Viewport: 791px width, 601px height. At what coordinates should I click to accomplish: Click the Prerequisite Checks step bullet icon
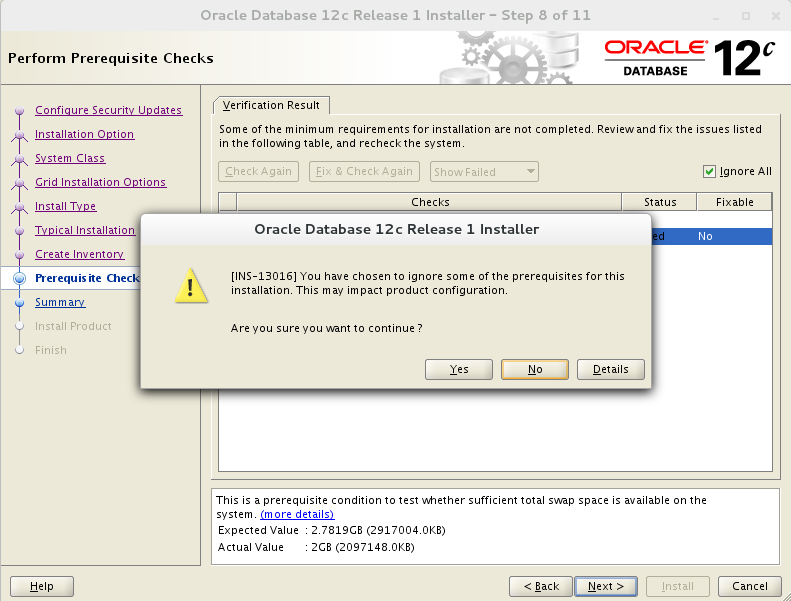pyautogui.click(x=20, y=279)
